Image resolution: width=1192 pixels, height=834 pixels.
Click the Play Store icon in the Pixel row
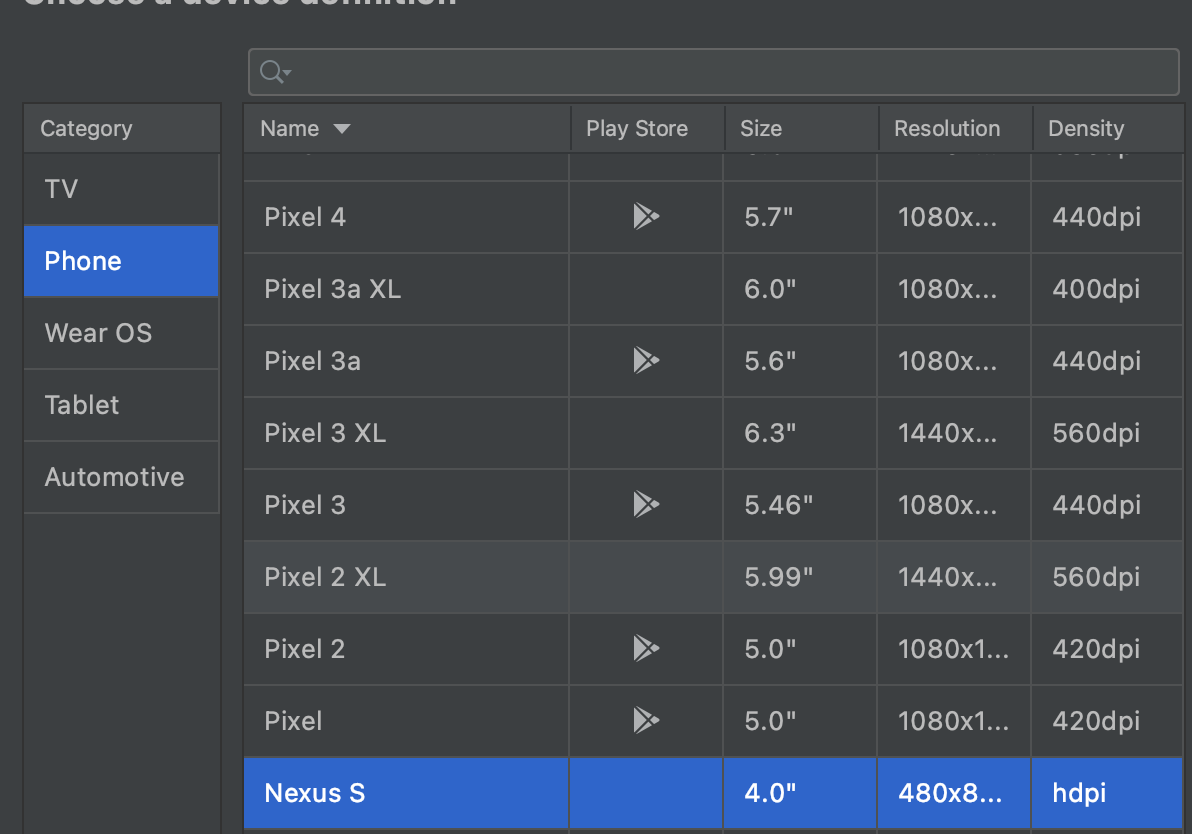click(x=646, y=720)
